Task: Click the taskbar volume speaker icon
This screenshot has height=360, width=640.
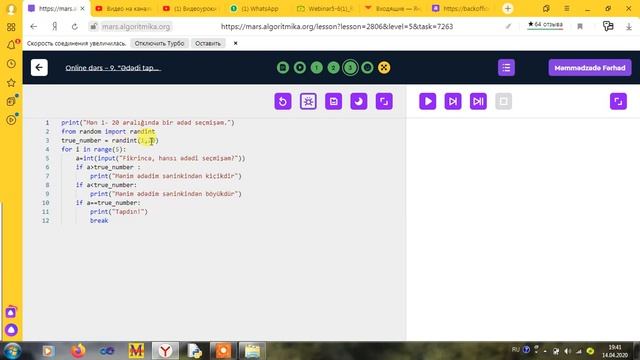Action: click(x=568, y=351)
